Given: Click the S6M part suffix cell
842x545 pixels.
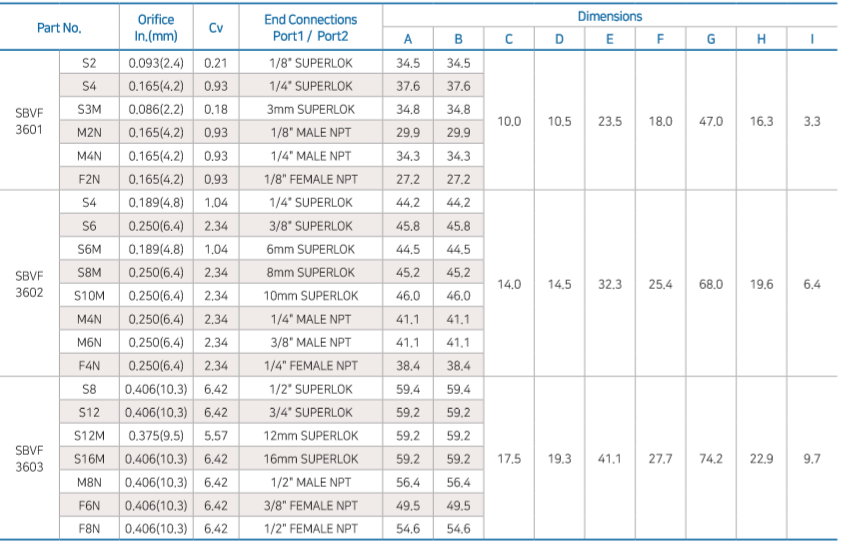Looking at the screenshot, I should [89, 249].
